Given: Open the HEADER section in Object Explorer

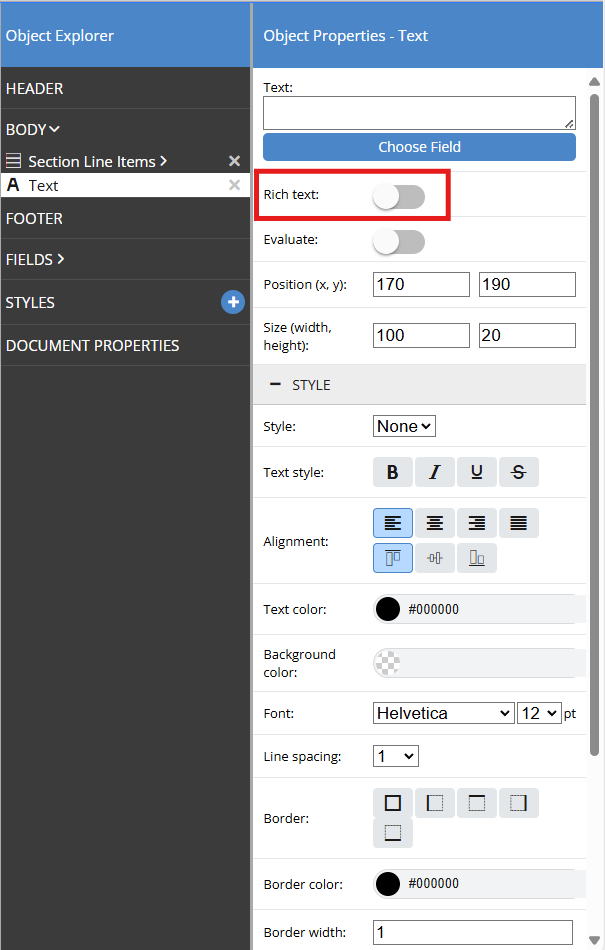Looking at the screenshot, I should (35, 89).
